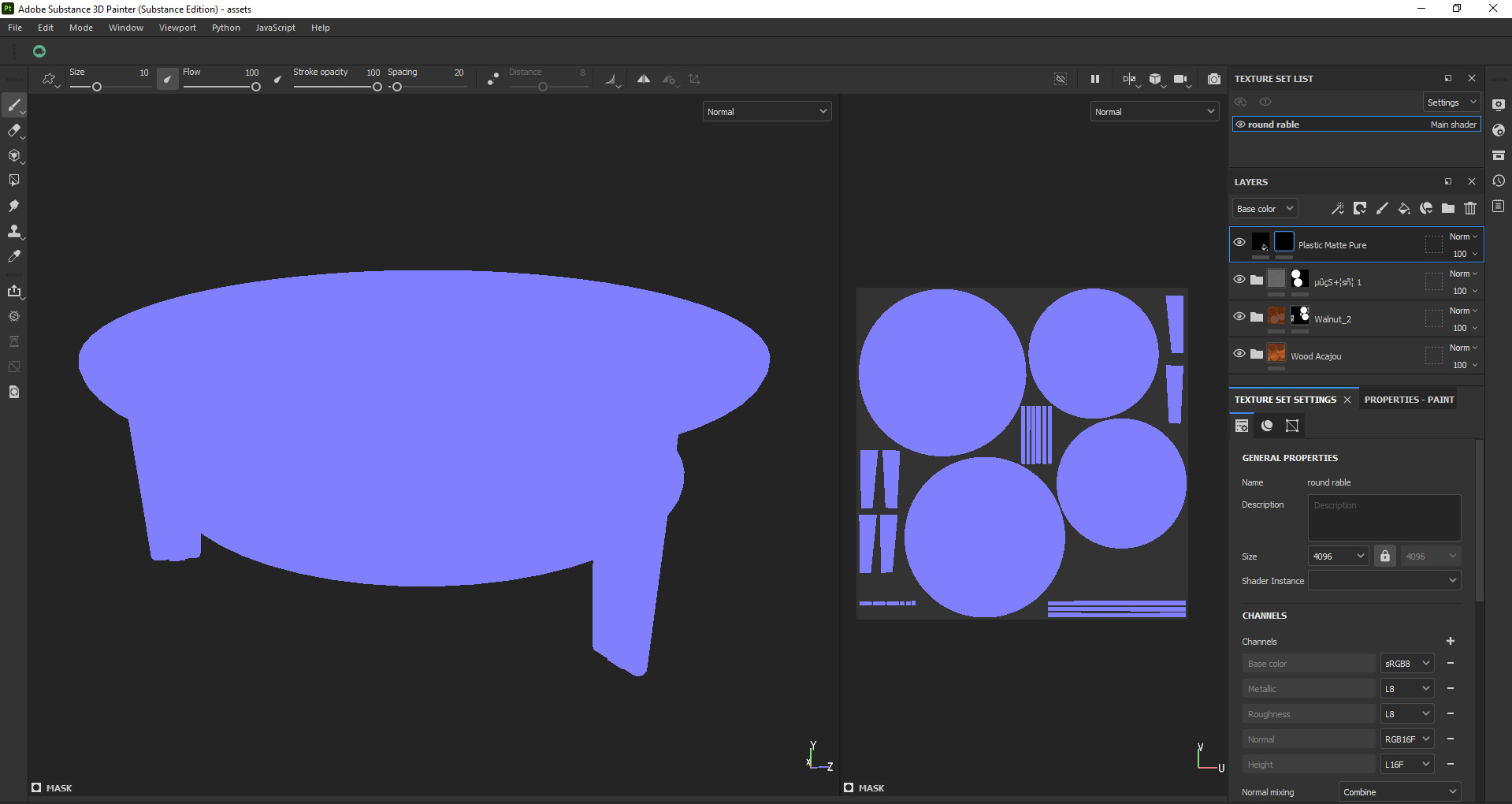Select the Smudge tool
The image size is (1512, 804).
[14, 206]
